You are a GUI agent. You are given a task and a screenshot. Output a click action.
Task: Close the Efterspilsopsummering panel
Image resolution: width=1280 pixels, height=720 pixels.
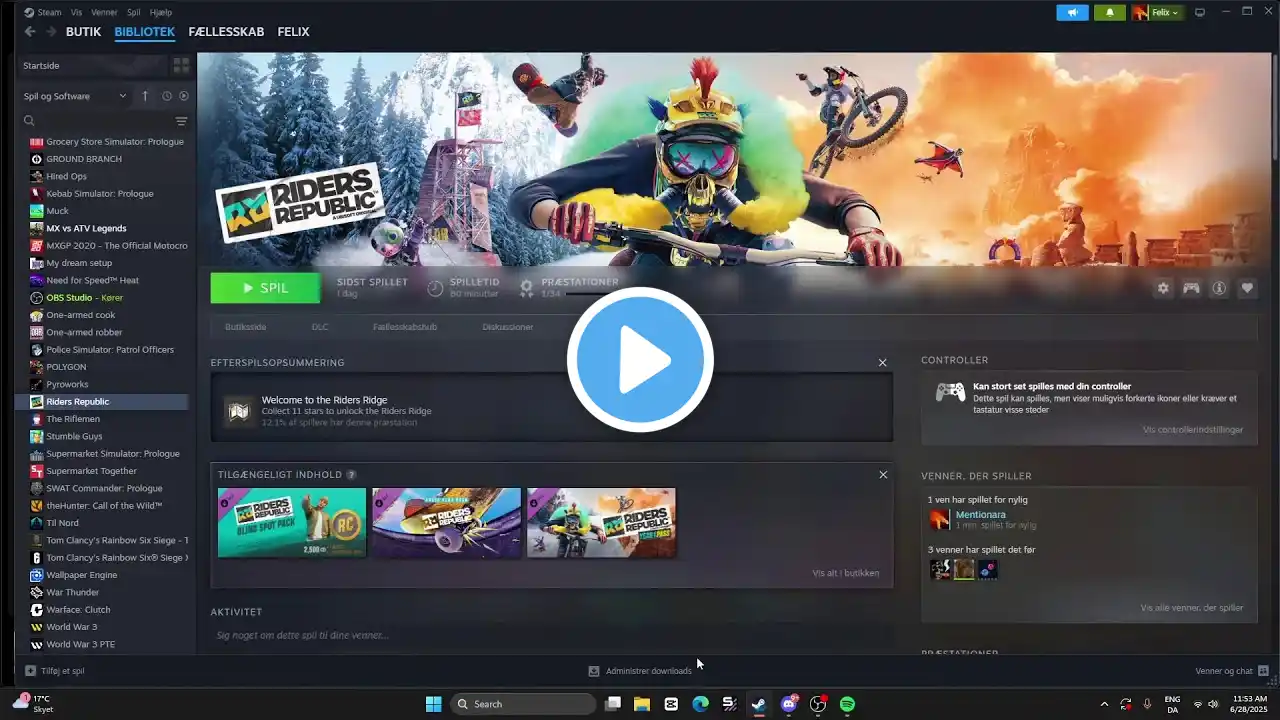(x=882, y=363)
